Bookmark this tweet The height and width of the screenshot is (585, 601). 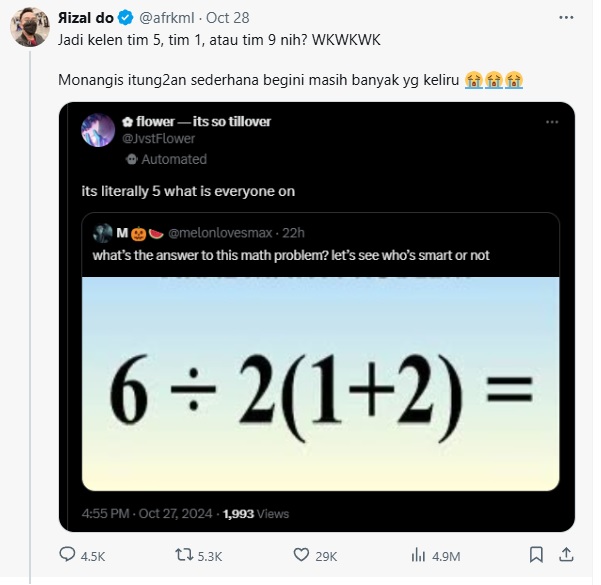[536, 555]
